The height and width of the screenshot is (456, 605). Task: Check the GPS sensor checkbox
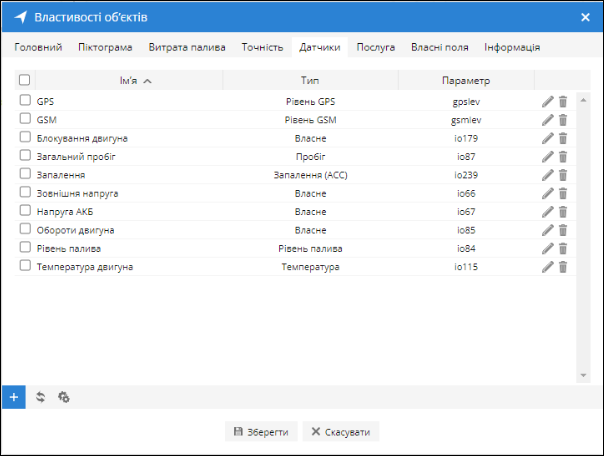[x=25, y=100]
